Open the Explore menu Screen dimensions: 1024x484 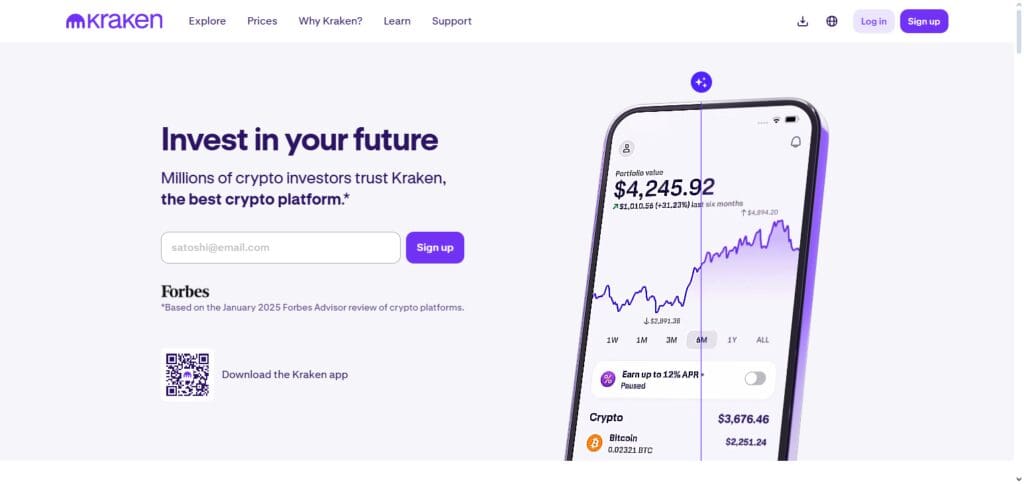click(x=207, y=21)
